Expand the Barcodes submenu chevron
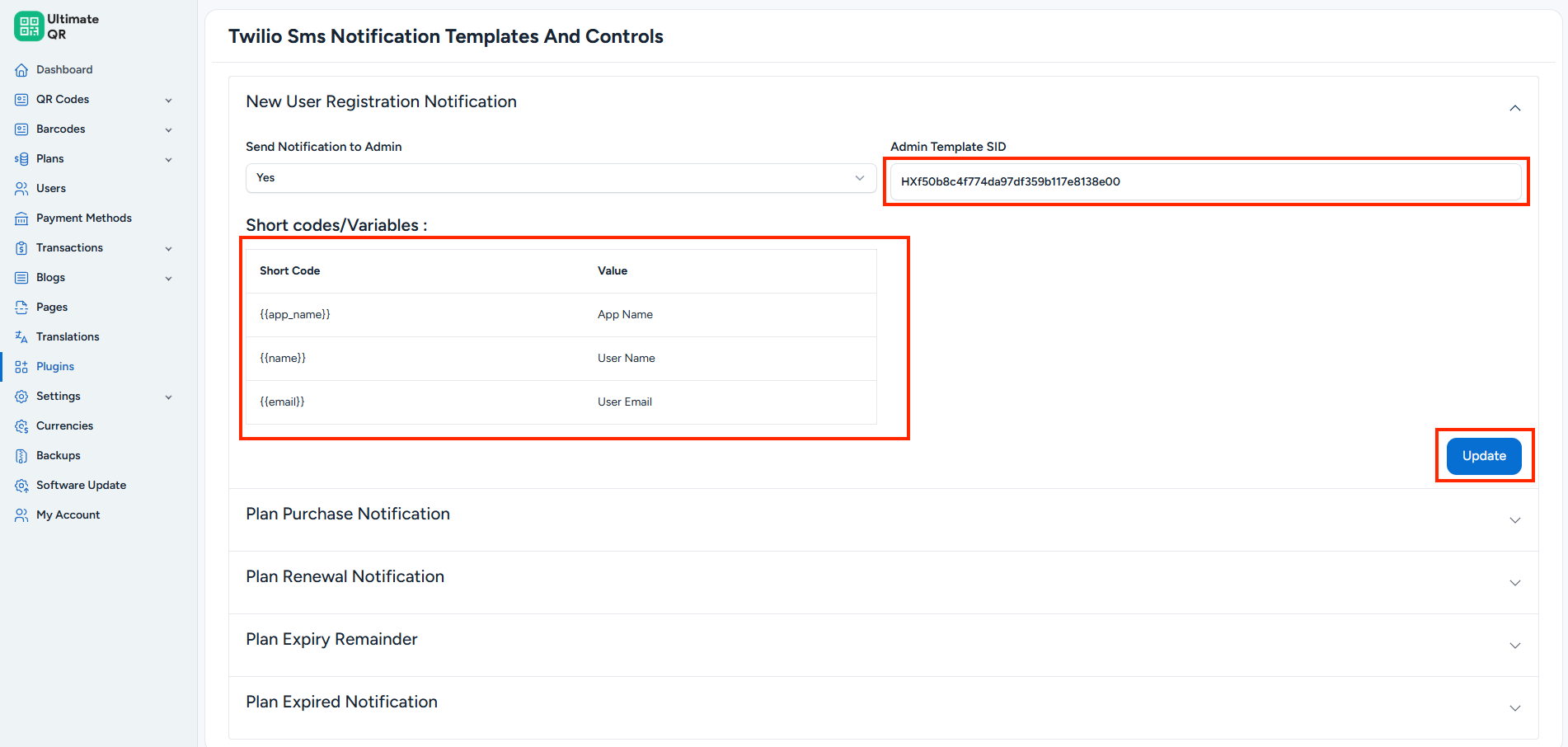 (x=168, y=130)
